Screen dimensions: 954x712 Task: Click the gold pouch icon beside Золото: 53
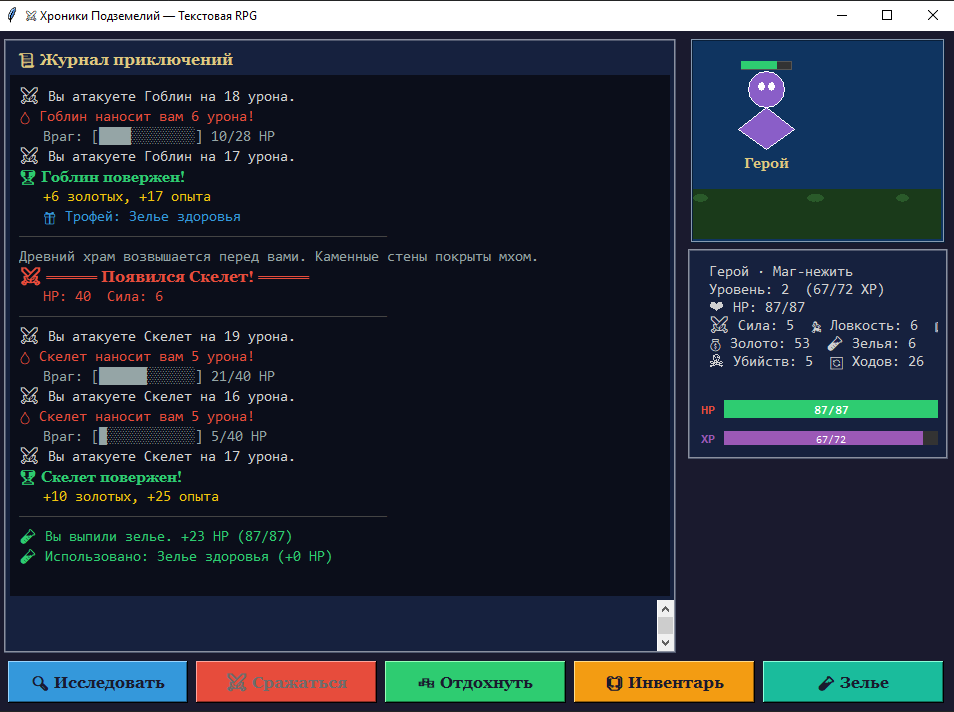tap(716, 344)
